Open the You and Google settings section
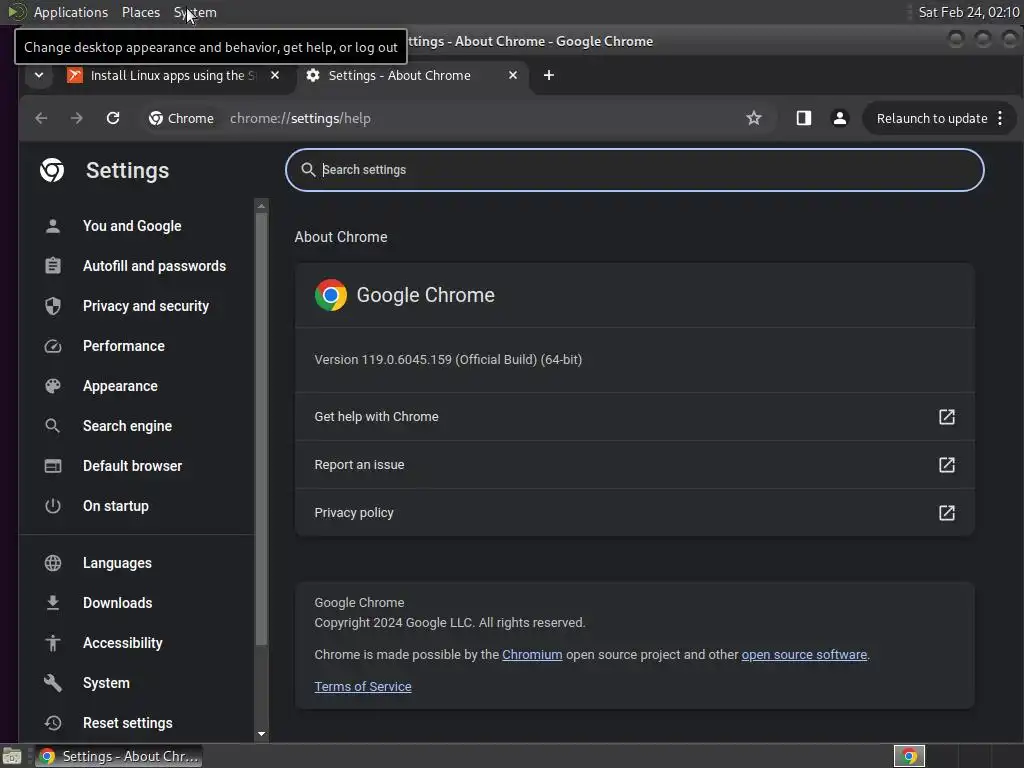 pyautogui.click(x=133, y=226)
